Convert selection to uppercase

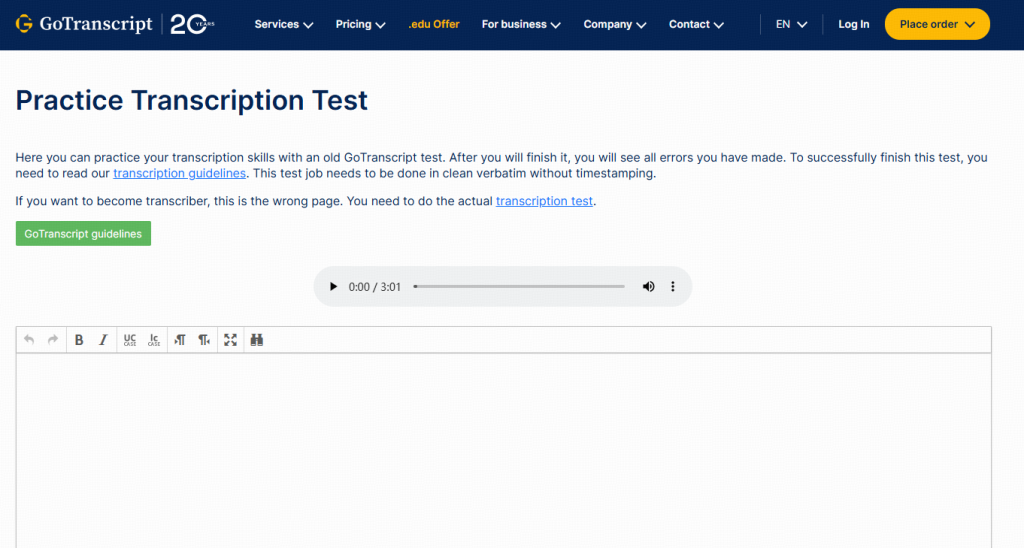click(130, 340)
